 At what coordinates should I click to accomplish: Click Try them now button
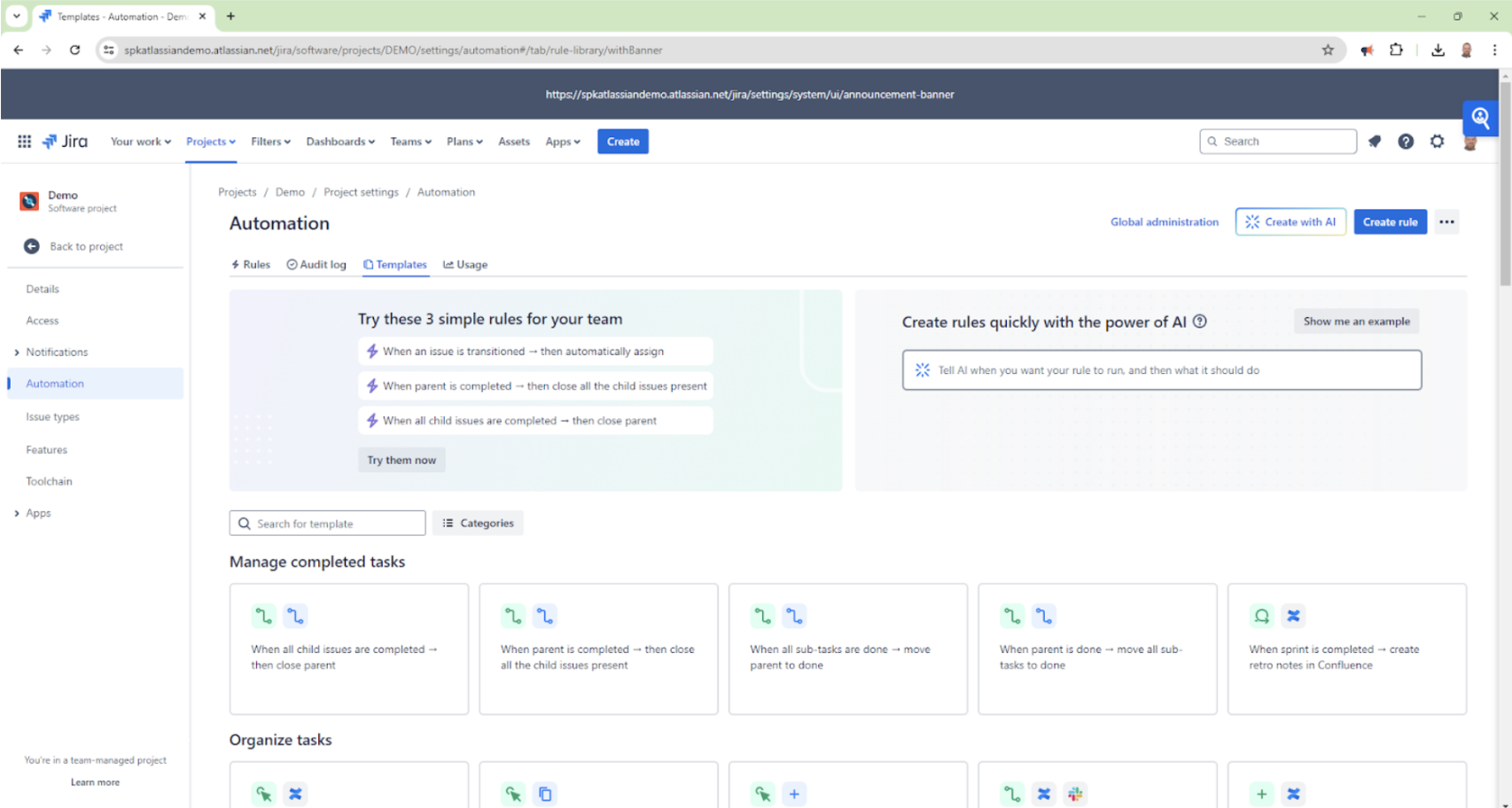[401, 461]
